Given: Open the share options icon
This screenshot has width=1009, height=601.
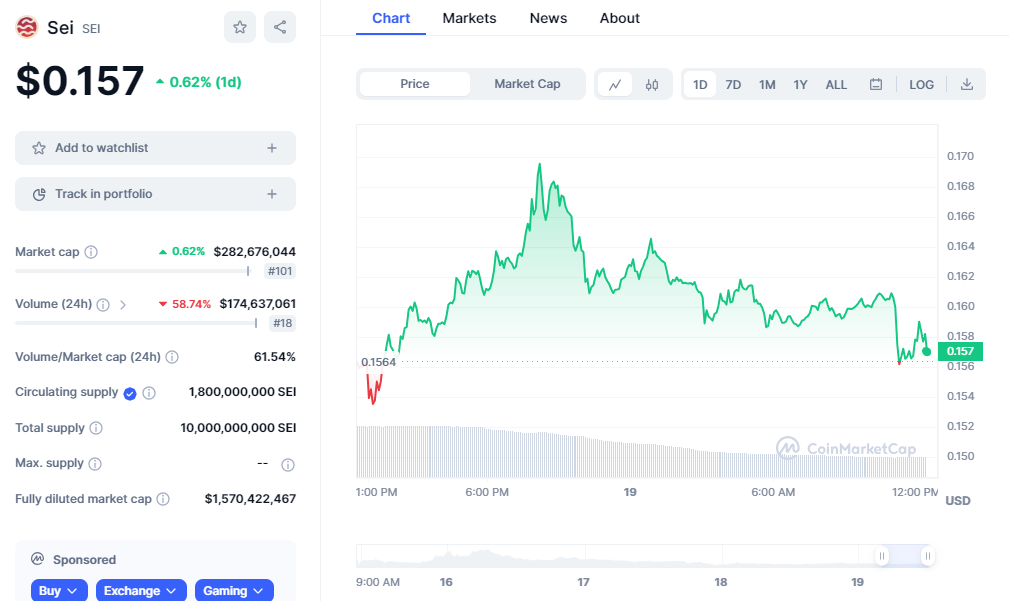Looking at the screenshot, I should click(x=280, y=27).
